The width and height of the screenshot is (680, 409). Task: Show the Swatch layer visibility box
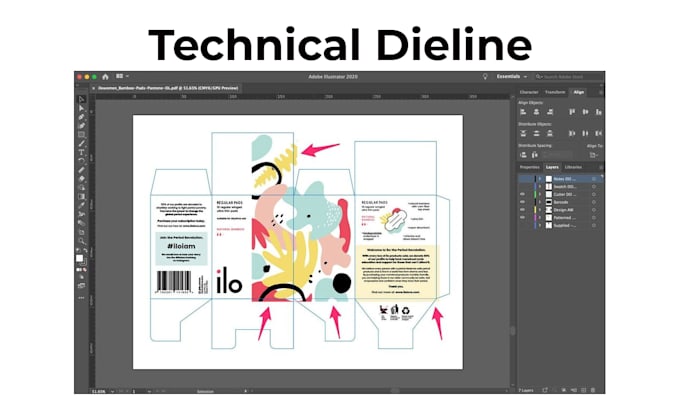(522, 187)
